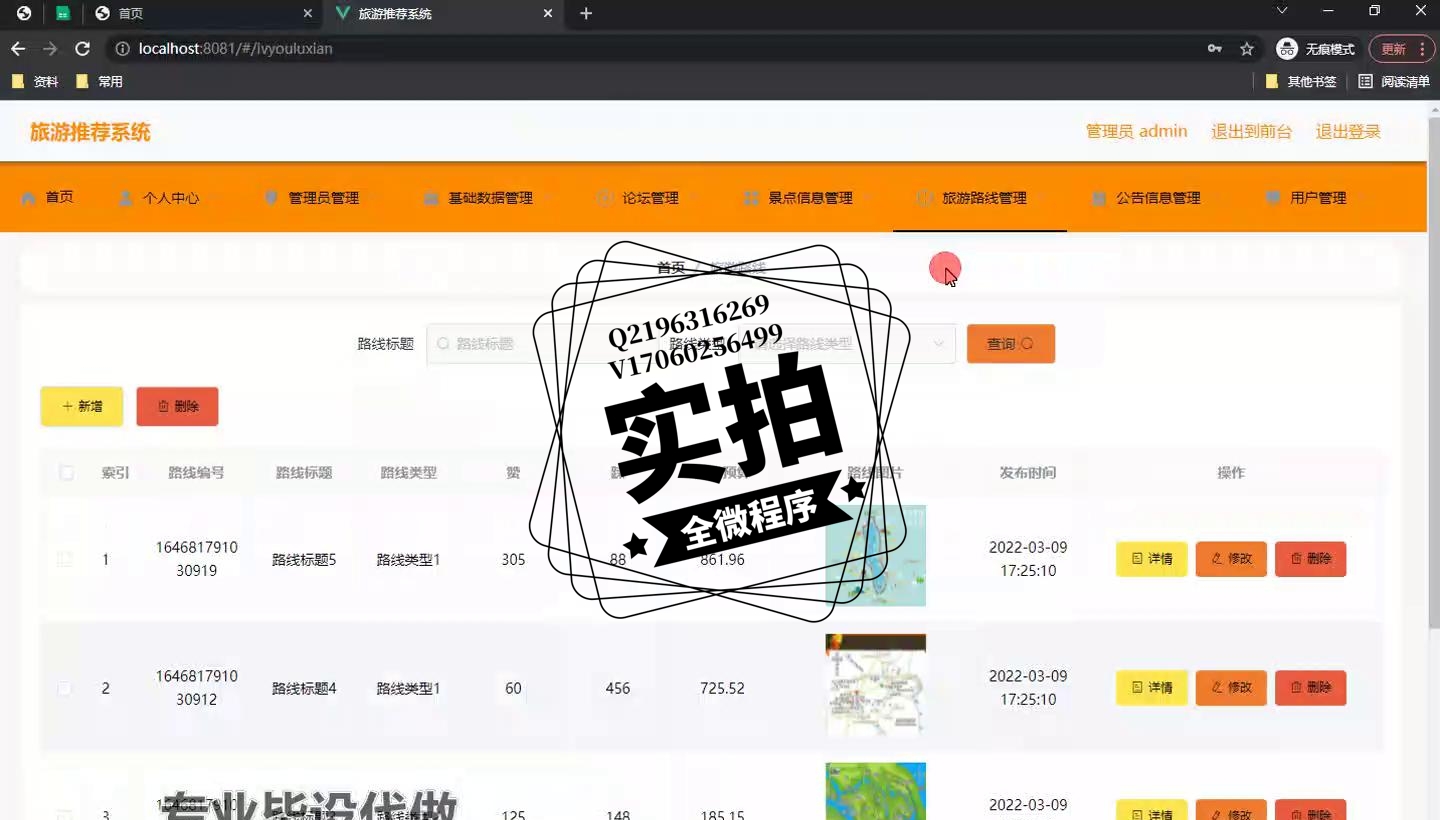Bookmark page with star icon
1440x820 pixels.
point(1247,49)
